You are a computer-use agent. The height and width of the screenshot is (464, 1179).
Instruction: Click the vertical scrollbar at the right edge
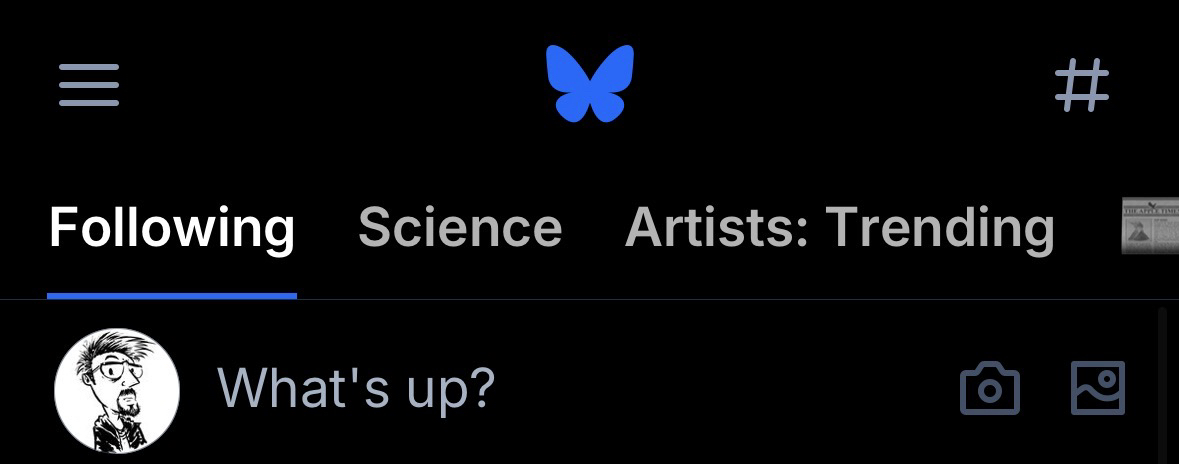pyautogui.click(x=1162, y=385)
